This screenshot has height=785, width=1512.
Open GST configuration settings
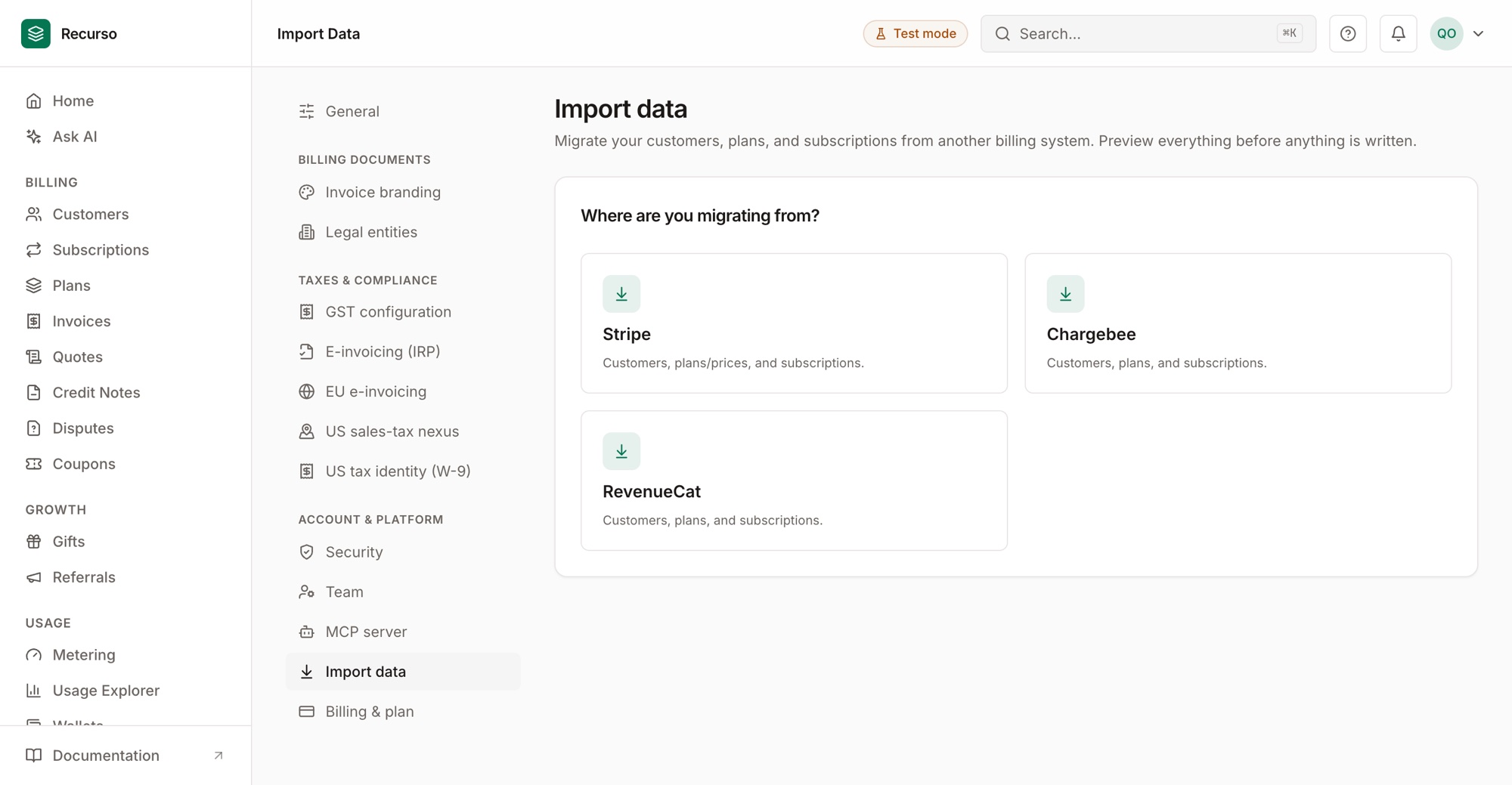click(403, 311)
